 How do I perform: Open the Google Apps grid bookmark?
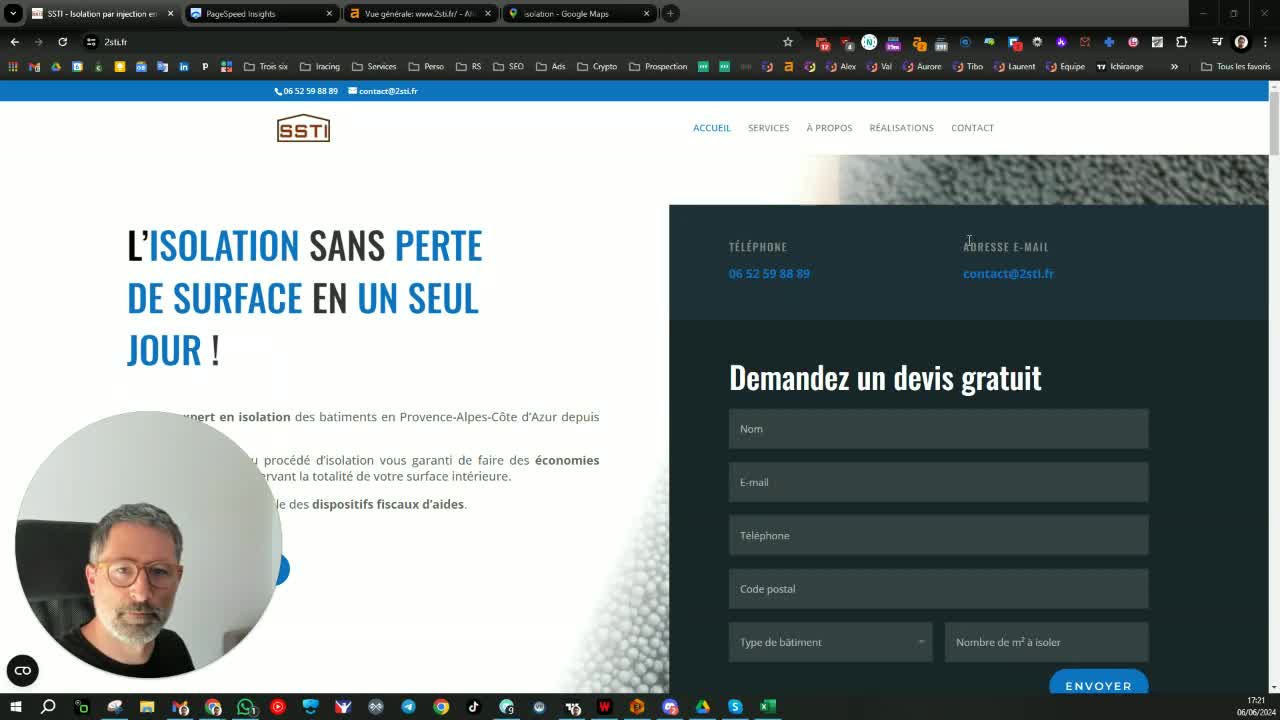coord(13,67)
